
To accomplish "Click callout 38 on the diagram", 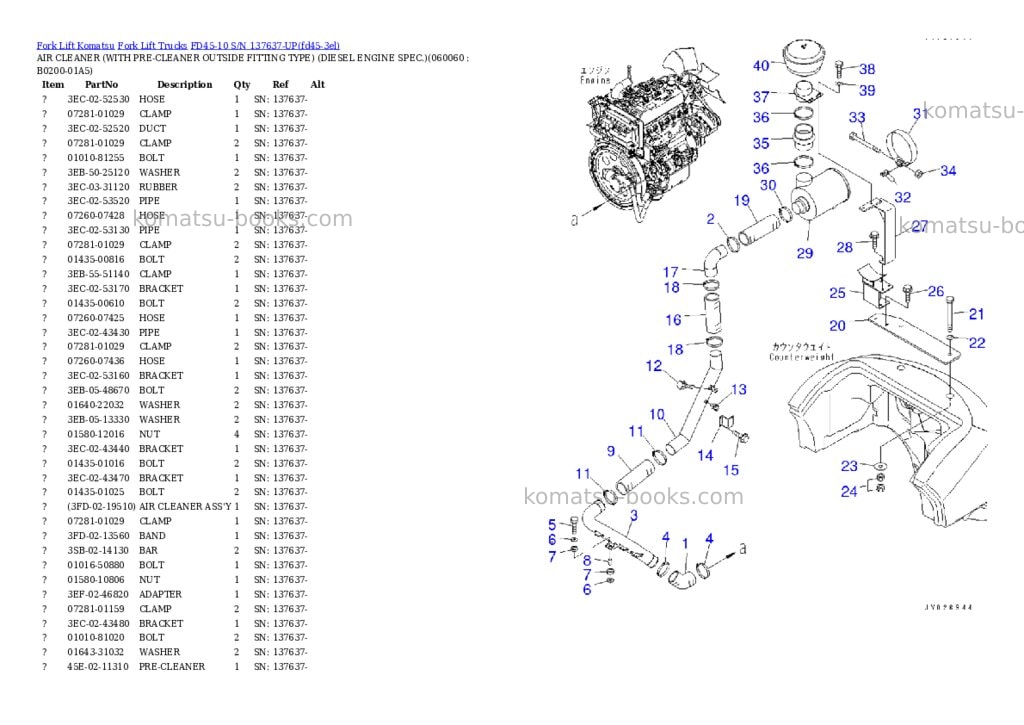I will (867, 69).
